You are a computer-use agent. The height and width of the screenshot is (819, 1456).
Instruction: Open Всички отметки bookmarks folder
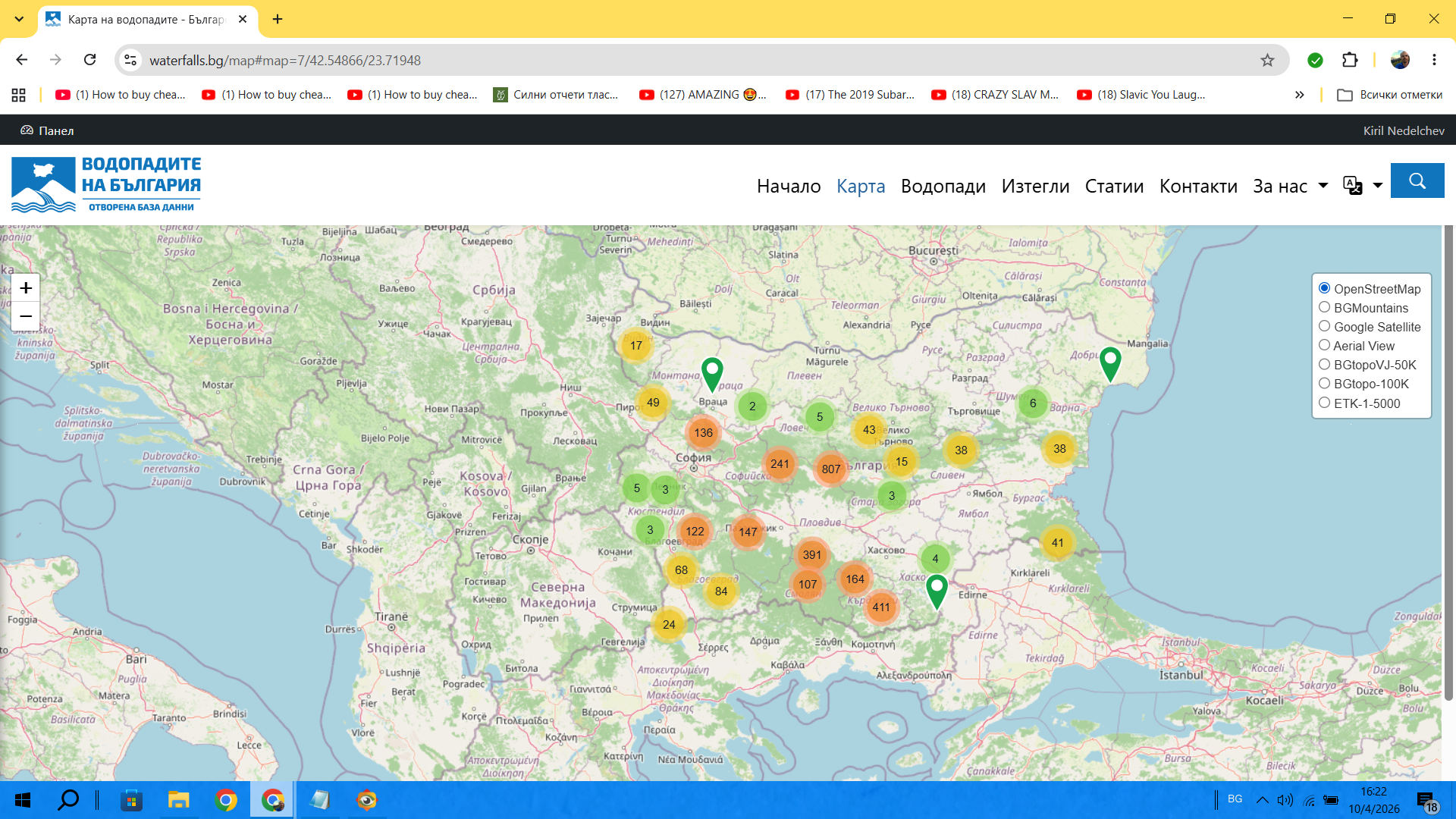tap(1390, 95)
